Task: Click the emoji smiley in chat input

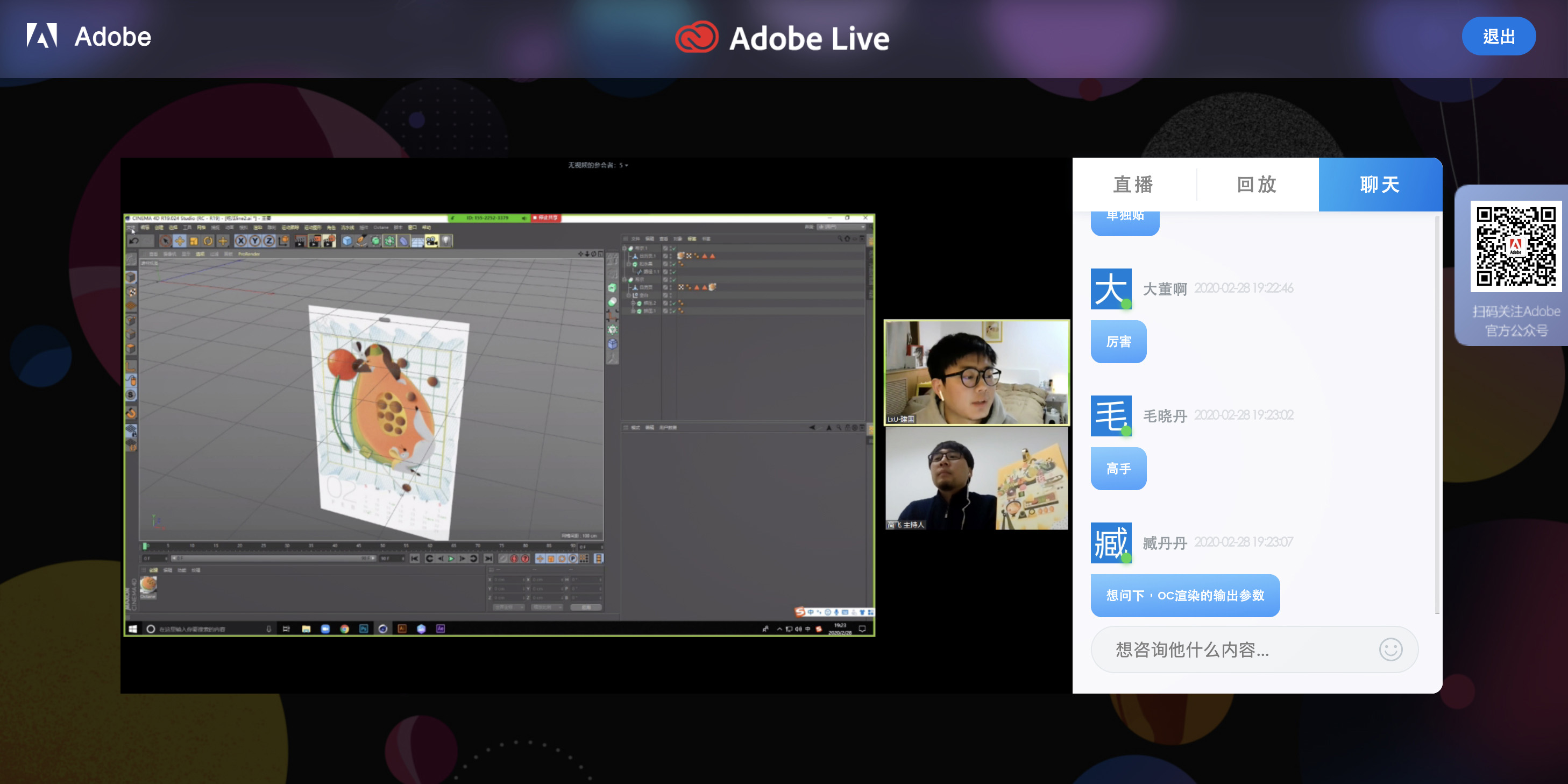Action: pos(1390,649)
